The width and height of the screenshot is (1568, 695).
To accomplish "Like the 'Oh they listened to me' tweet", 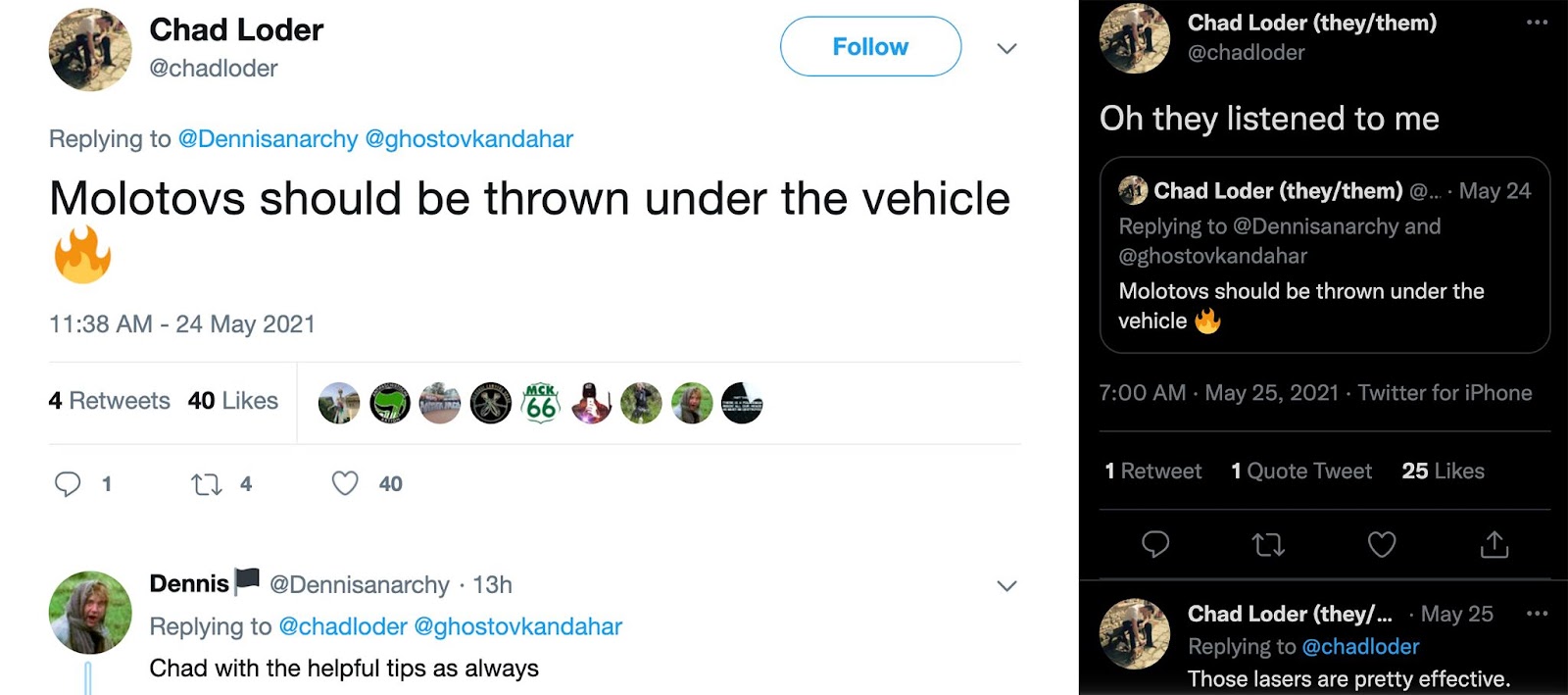I will 1382,544.
